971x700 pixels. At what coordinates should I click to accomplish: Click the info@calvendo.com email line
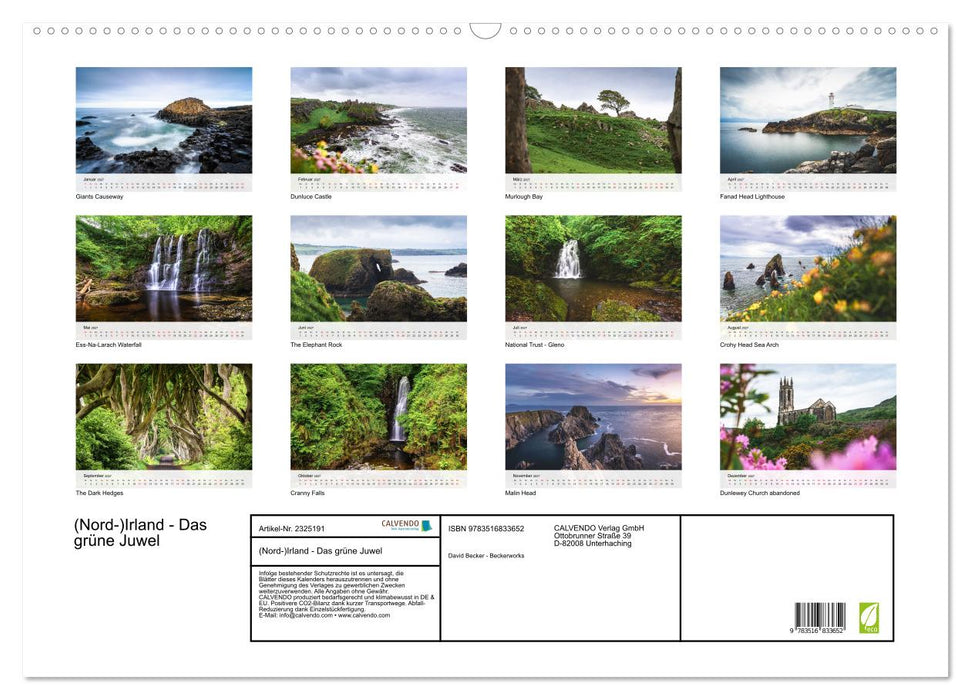pyautogui.click(x=324, y=615)
